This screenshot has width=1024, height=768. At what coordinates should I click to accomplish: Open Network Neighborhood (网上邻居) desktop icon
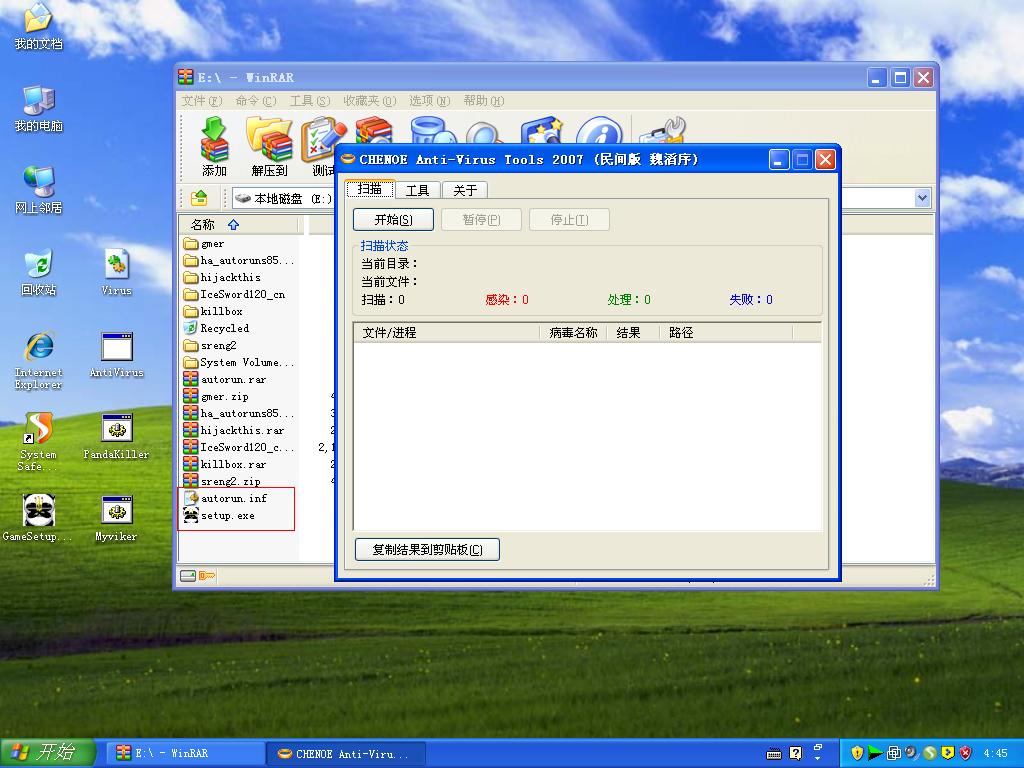[x=39, y=190]
